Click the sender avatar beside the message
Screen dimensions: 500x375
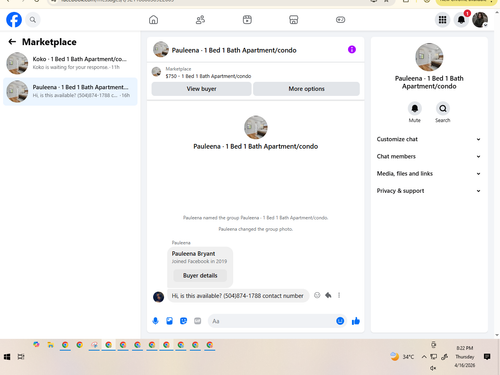coord(158,296)
